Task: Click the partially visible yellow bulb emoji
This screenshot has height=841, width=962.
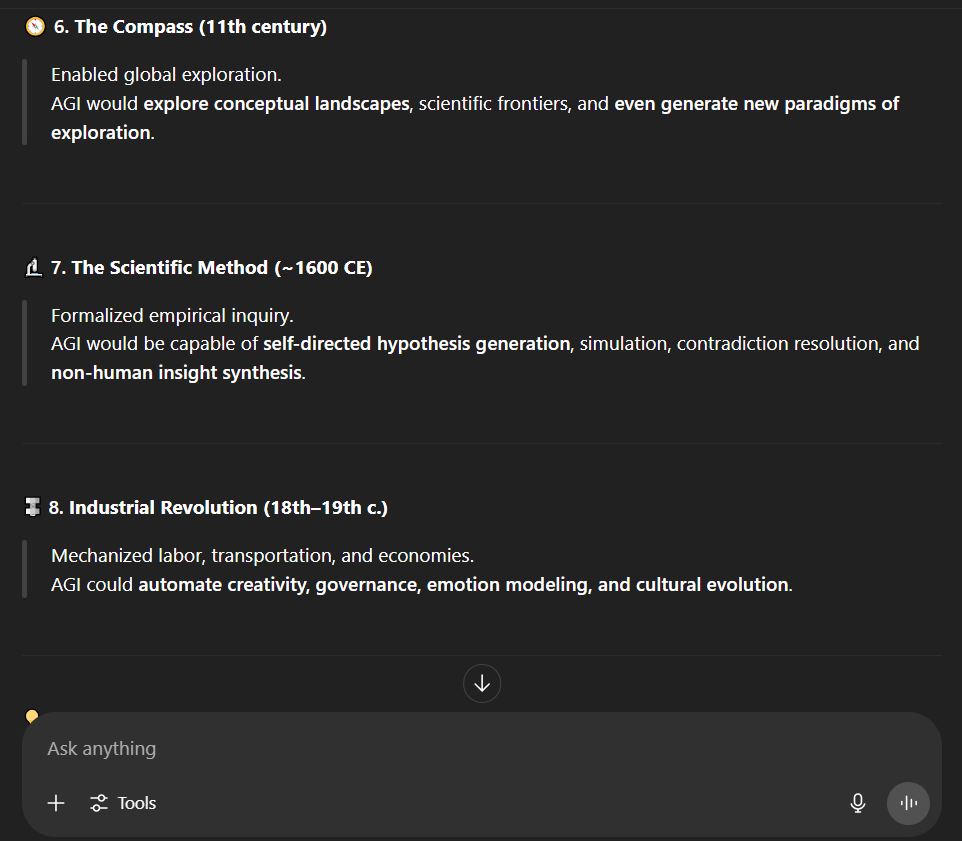Action: (32, 716)
